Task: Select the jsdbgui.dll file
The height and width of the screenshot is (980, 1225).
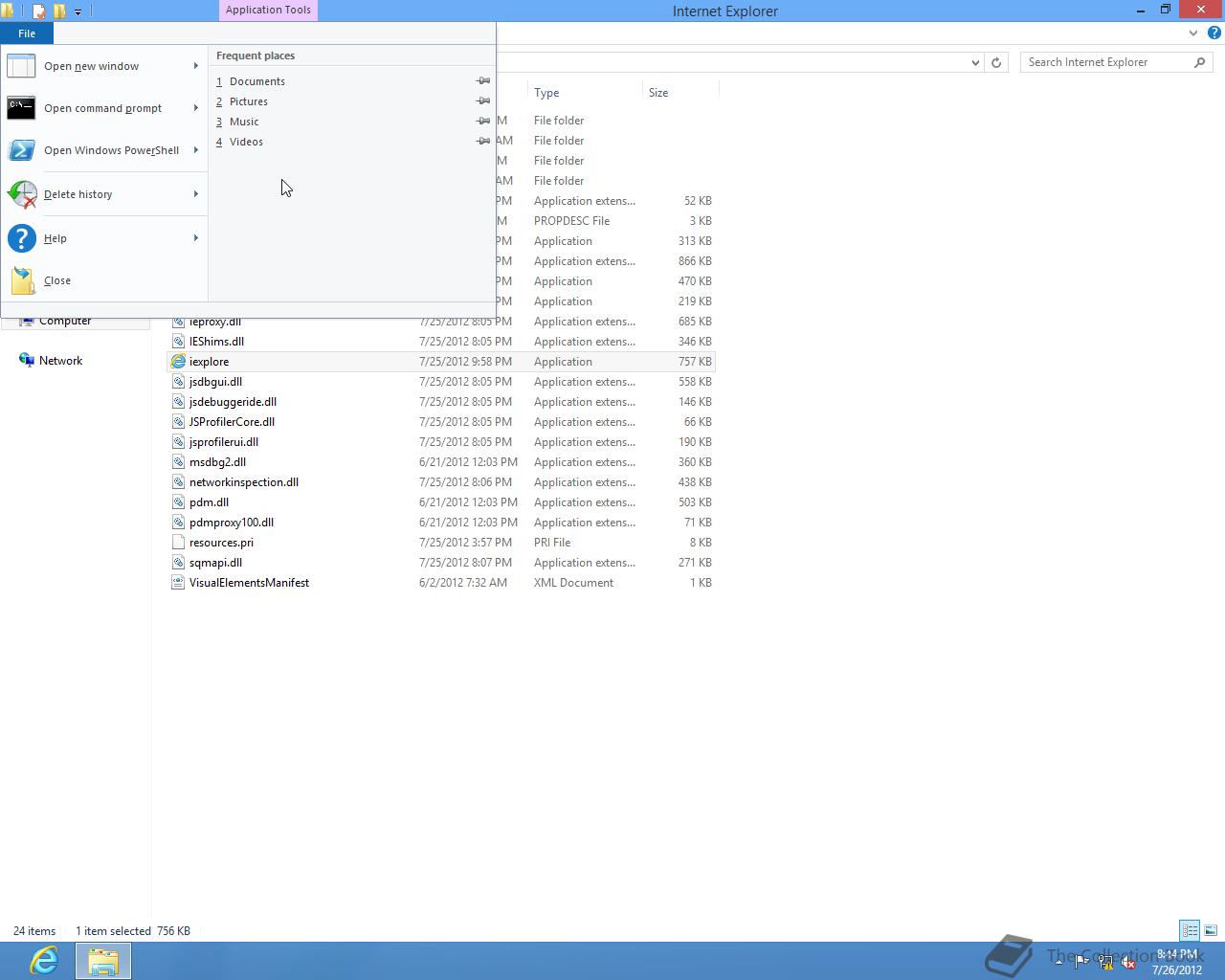Action: [x=215, y=382]
